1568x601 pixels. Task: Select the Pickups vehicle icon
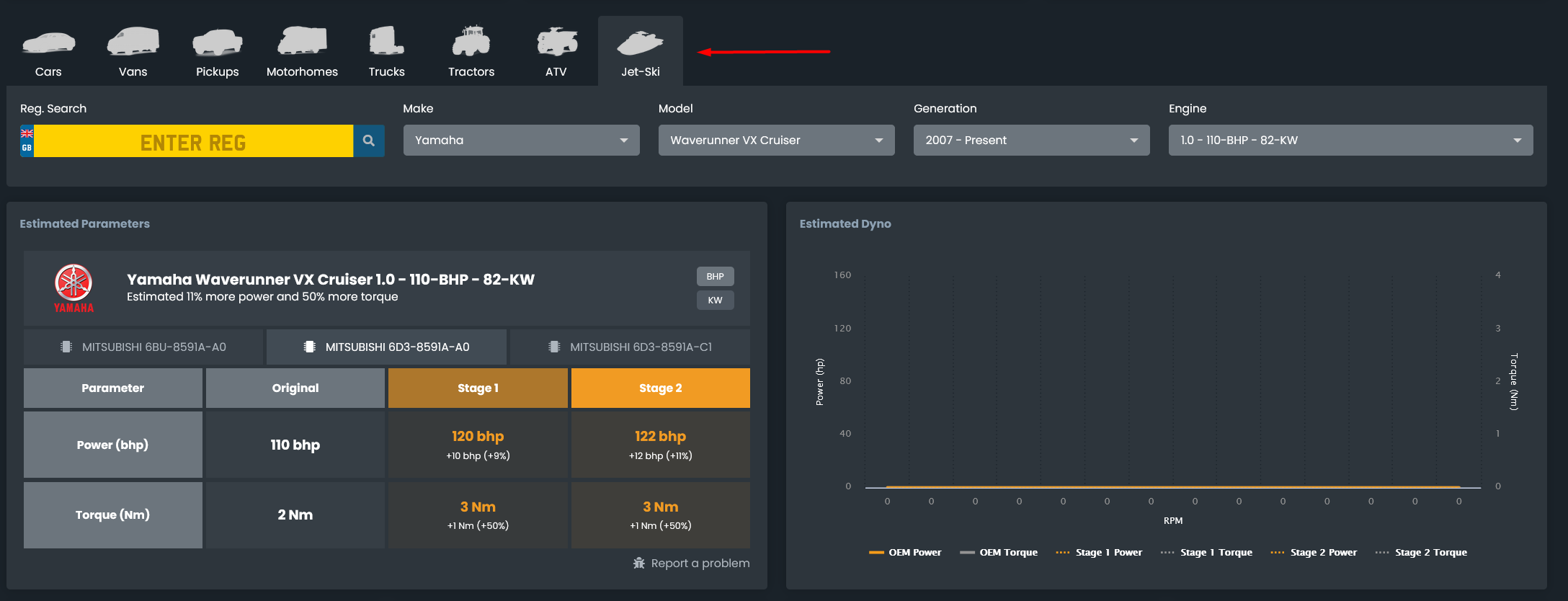point(218,42)
